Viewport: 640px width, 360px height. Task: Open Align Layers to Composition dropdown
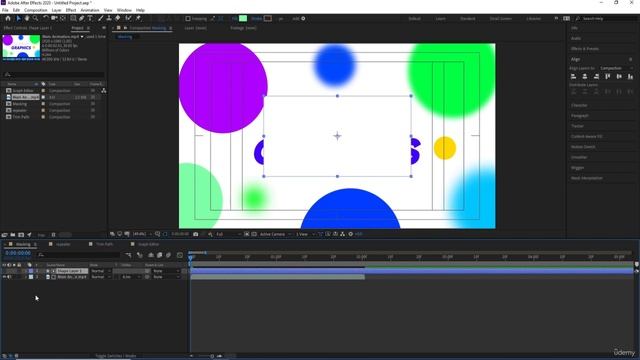[x=616, y=68]
